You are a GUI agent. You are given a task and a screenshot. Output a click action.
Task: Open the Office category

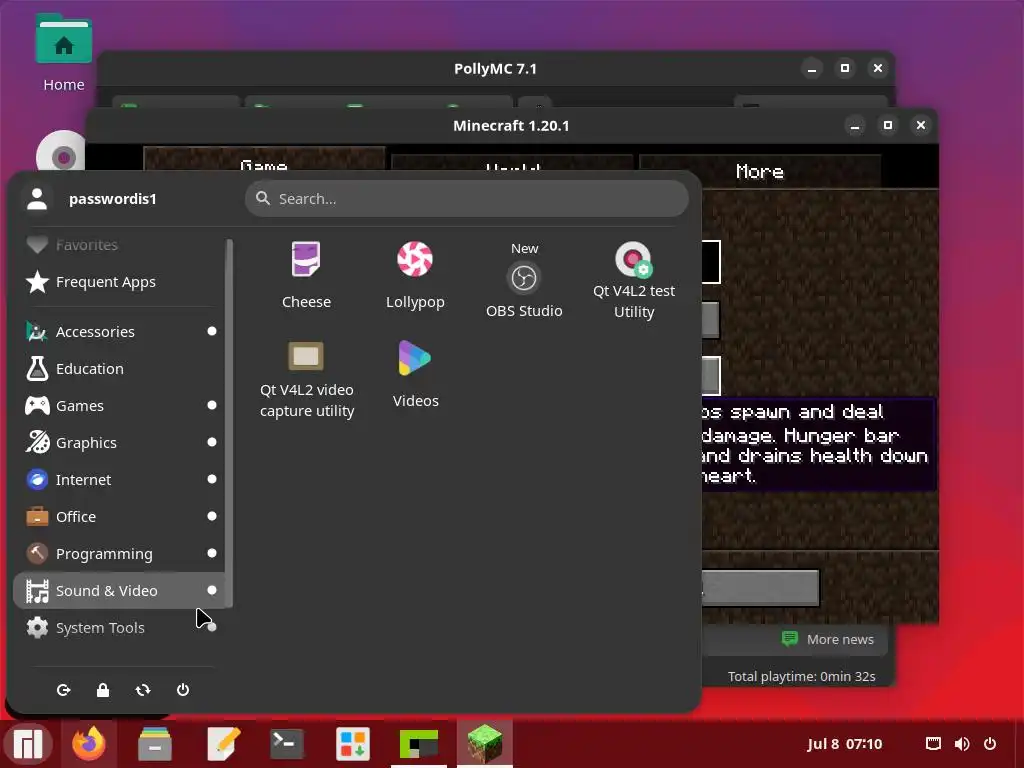(120, 517)
